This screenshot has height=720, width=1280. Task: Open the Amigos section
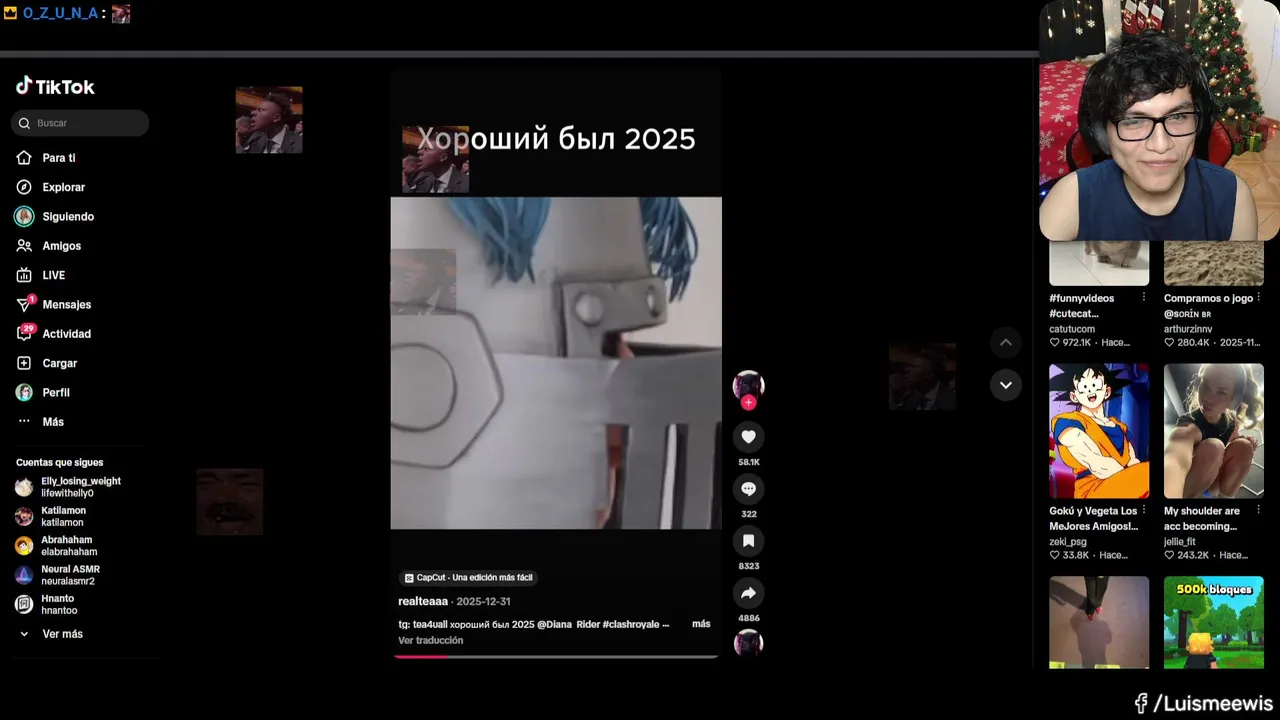[x=49, y=246]
